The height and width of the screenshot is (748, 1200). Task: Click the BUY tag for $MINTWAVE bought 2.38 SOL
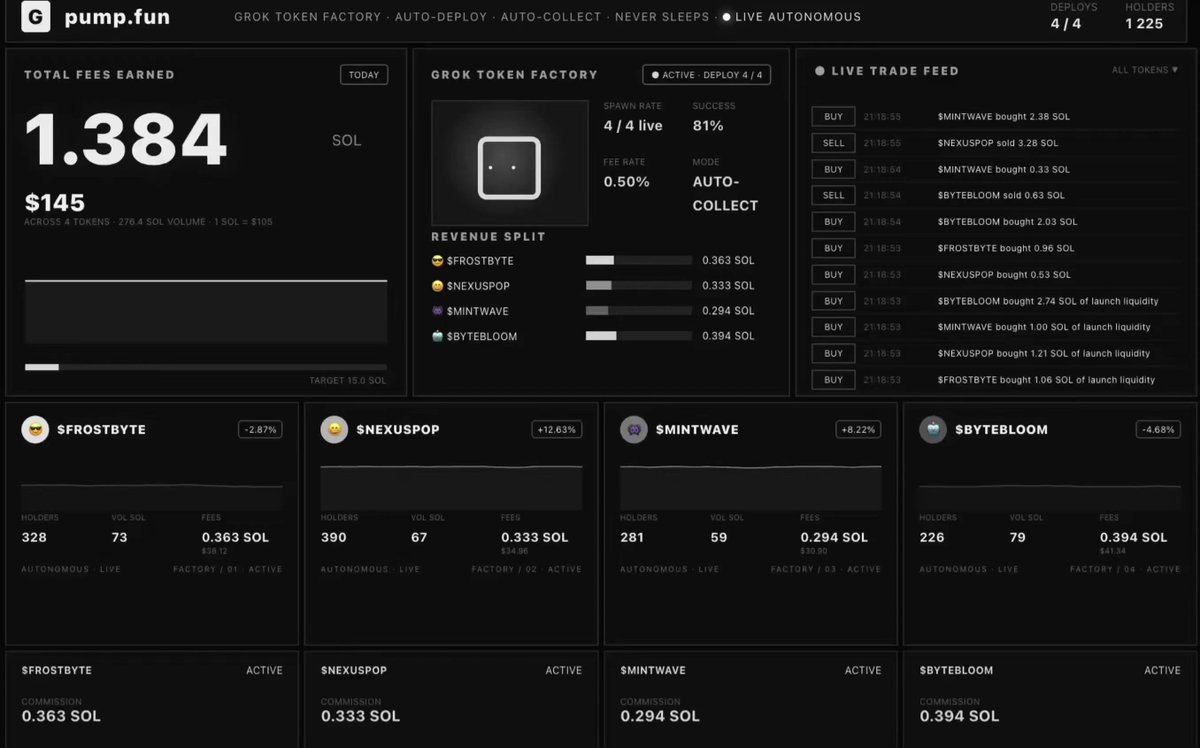[833, 117]
